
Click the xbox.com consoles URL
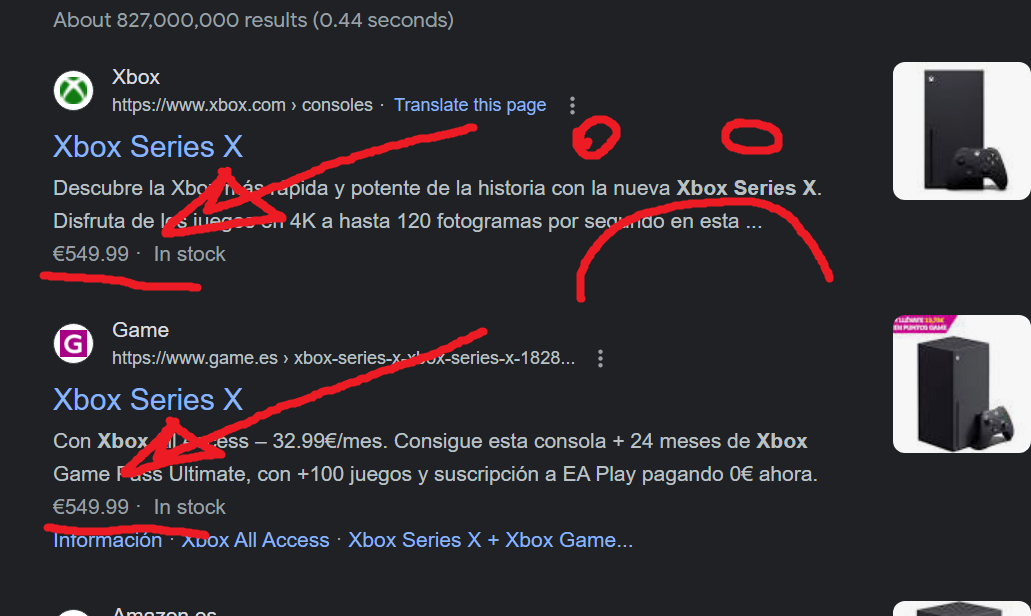pyautogui.click(x=242, y=105)
